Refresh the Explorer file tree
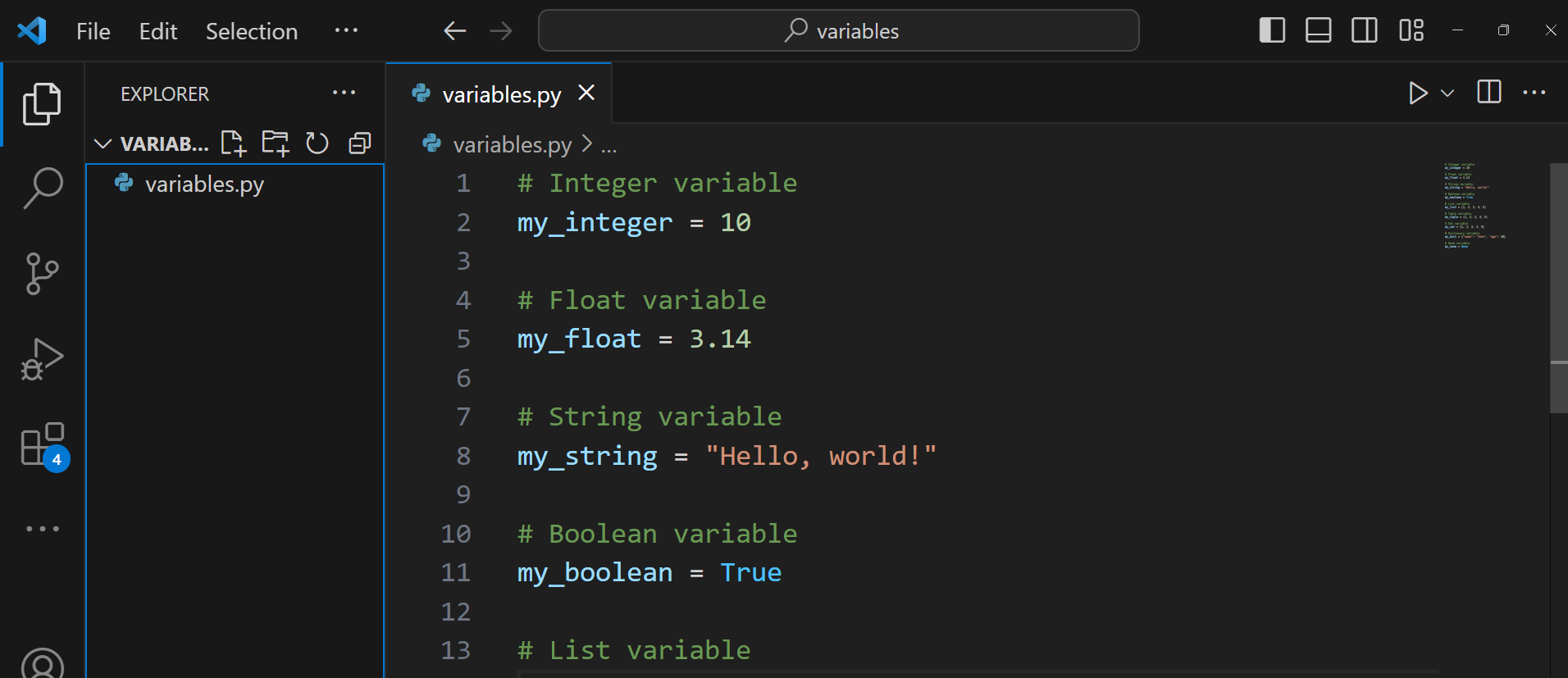 [317, 143]
